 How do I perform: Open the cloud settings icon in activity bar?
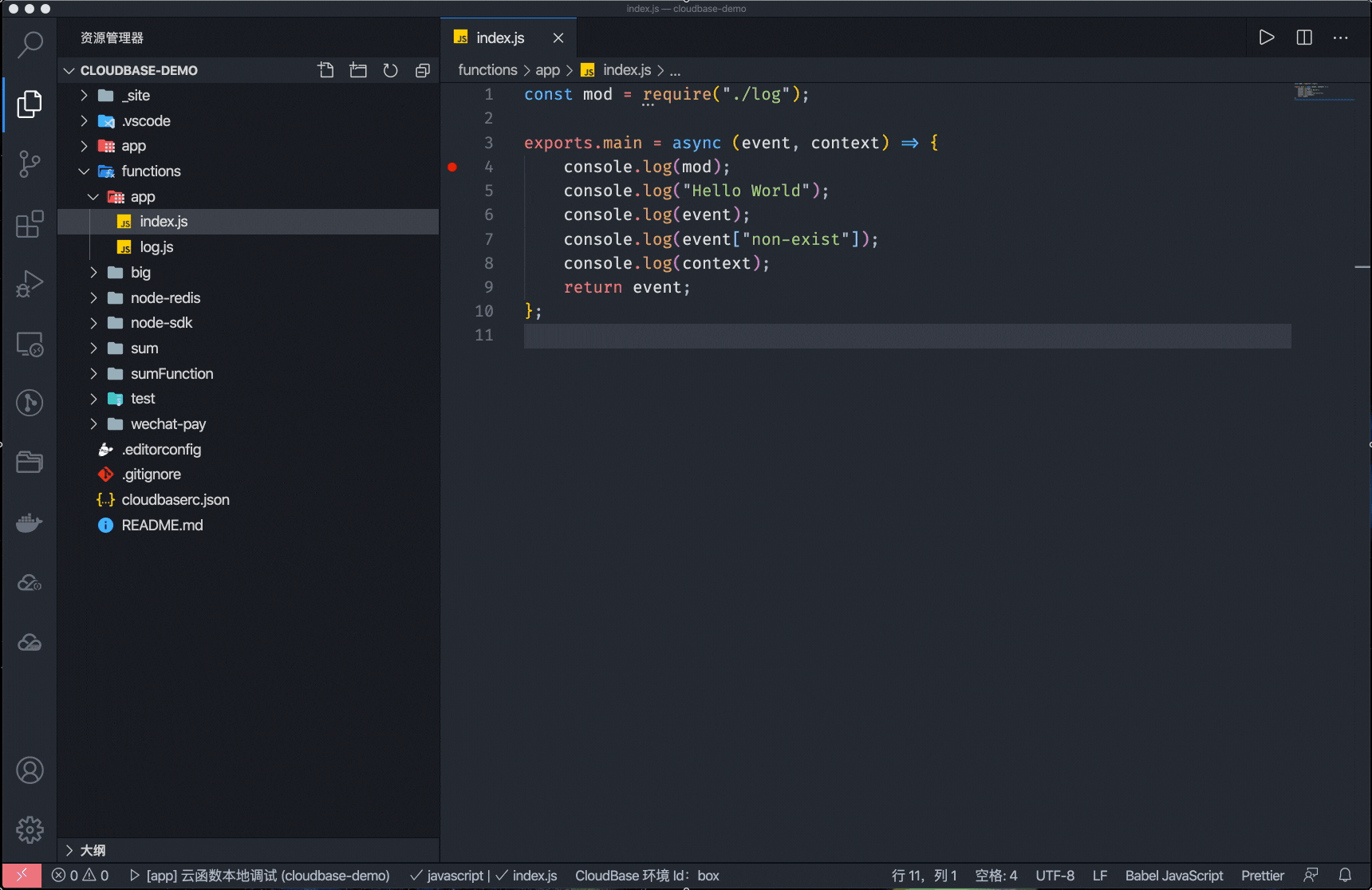click(x=30, y=583)
